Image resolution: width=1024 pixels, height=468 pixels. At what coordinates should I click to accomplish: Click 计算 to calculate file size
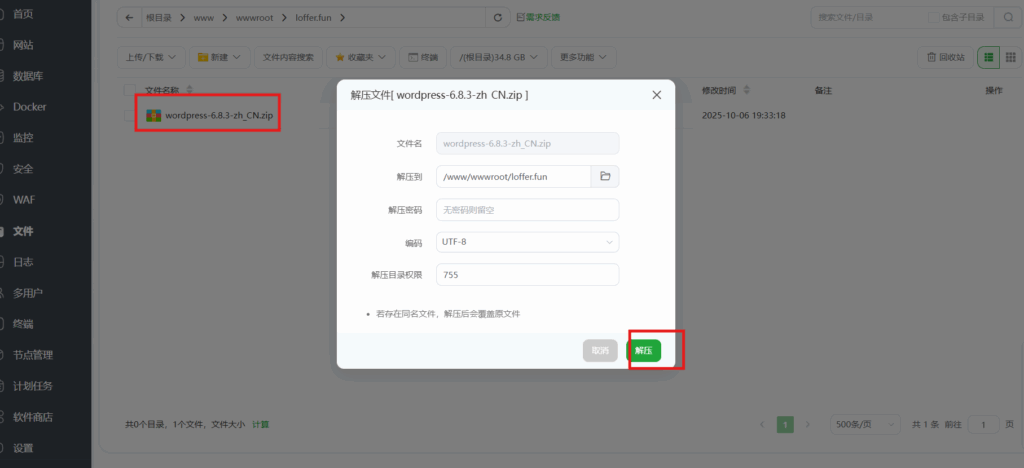pyautogui.click(x=261, y=424)
